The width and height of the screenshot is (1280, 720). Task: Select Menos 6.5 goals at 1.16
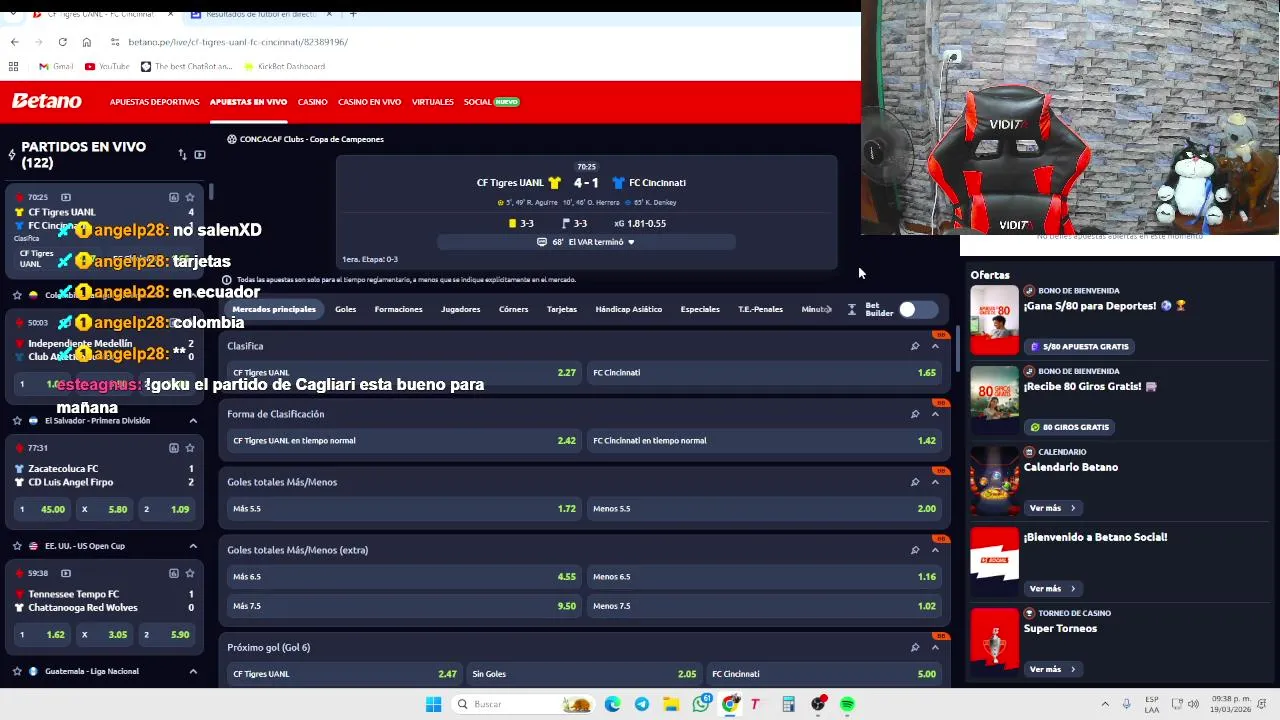tap(764, 577)
